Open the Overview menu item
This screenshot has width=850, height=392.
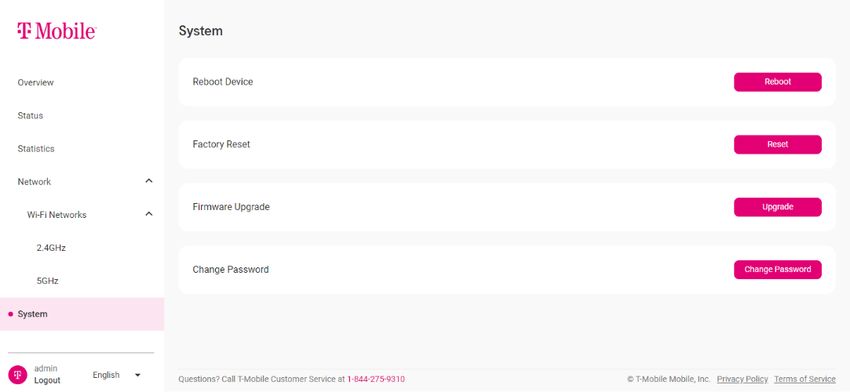[35, 82]
